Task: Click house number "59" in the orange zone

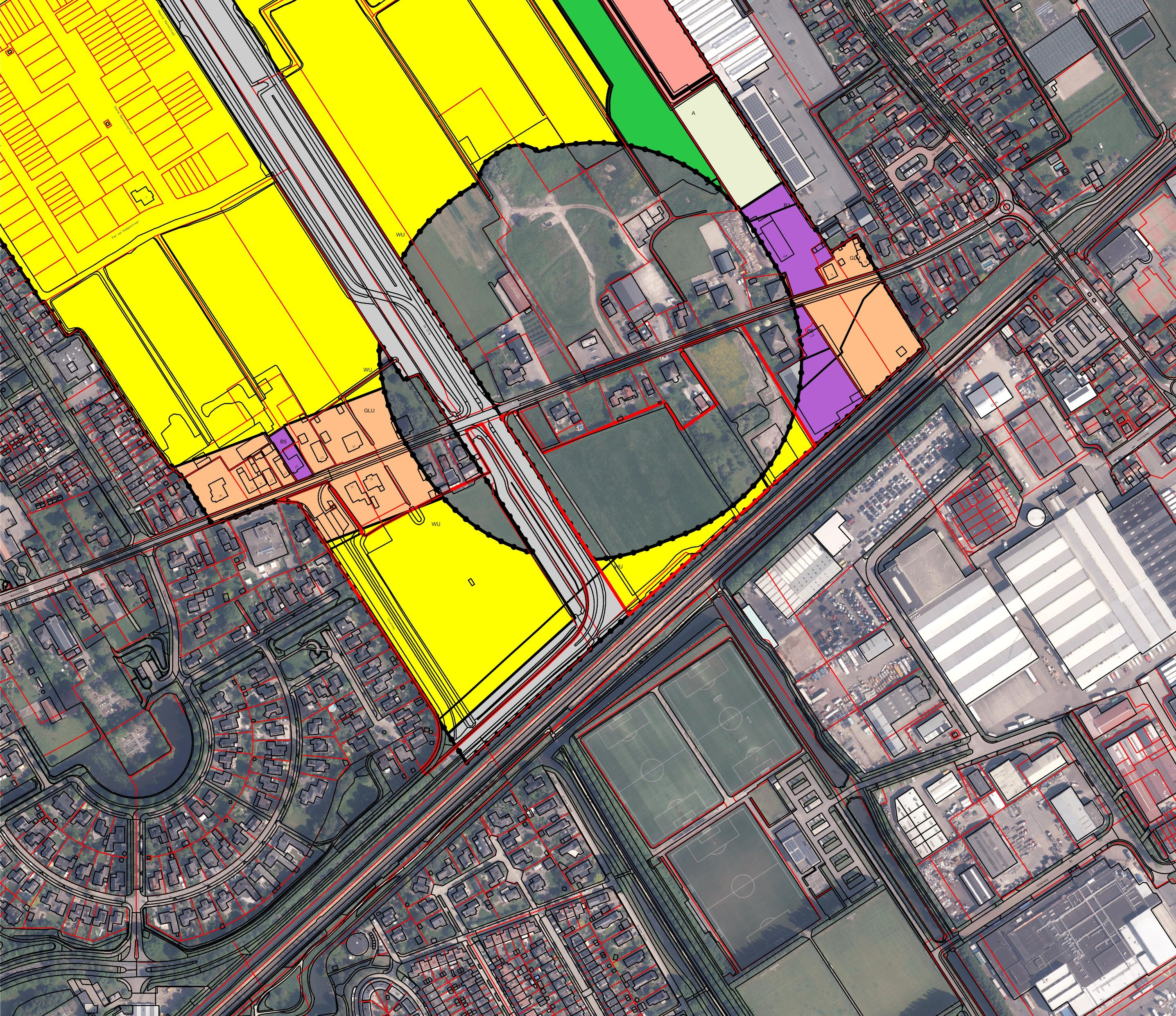Action: (220, 497)
